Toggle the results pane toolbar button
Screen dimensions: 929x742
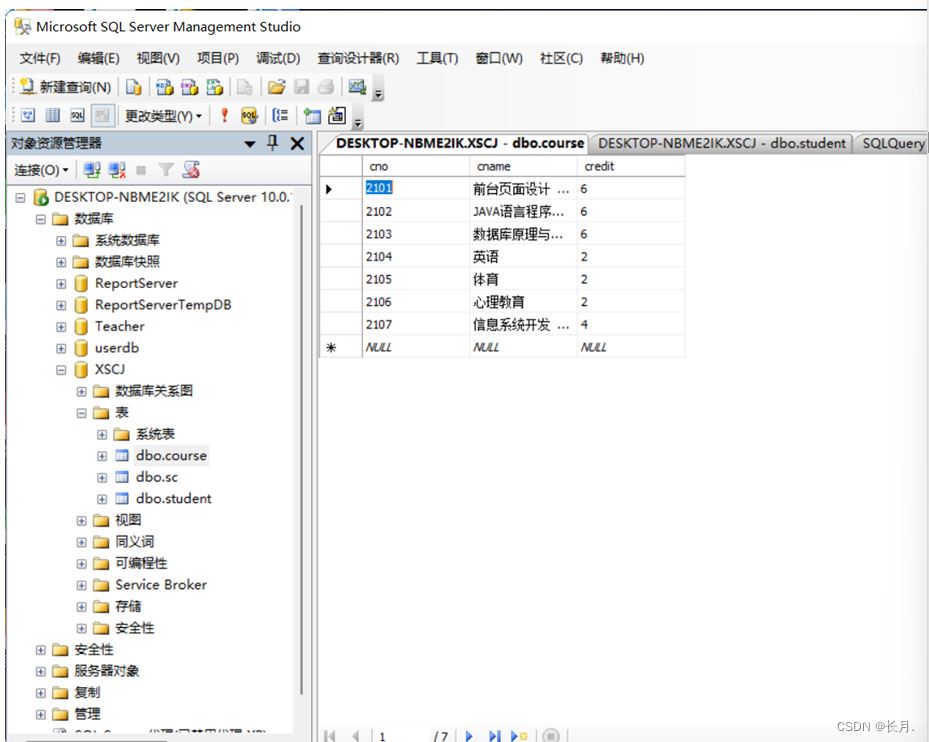pos(102,116)
